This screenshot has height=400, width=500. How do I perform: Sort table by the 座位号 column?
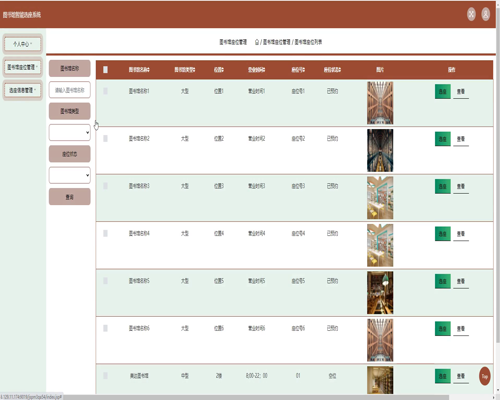298,70
